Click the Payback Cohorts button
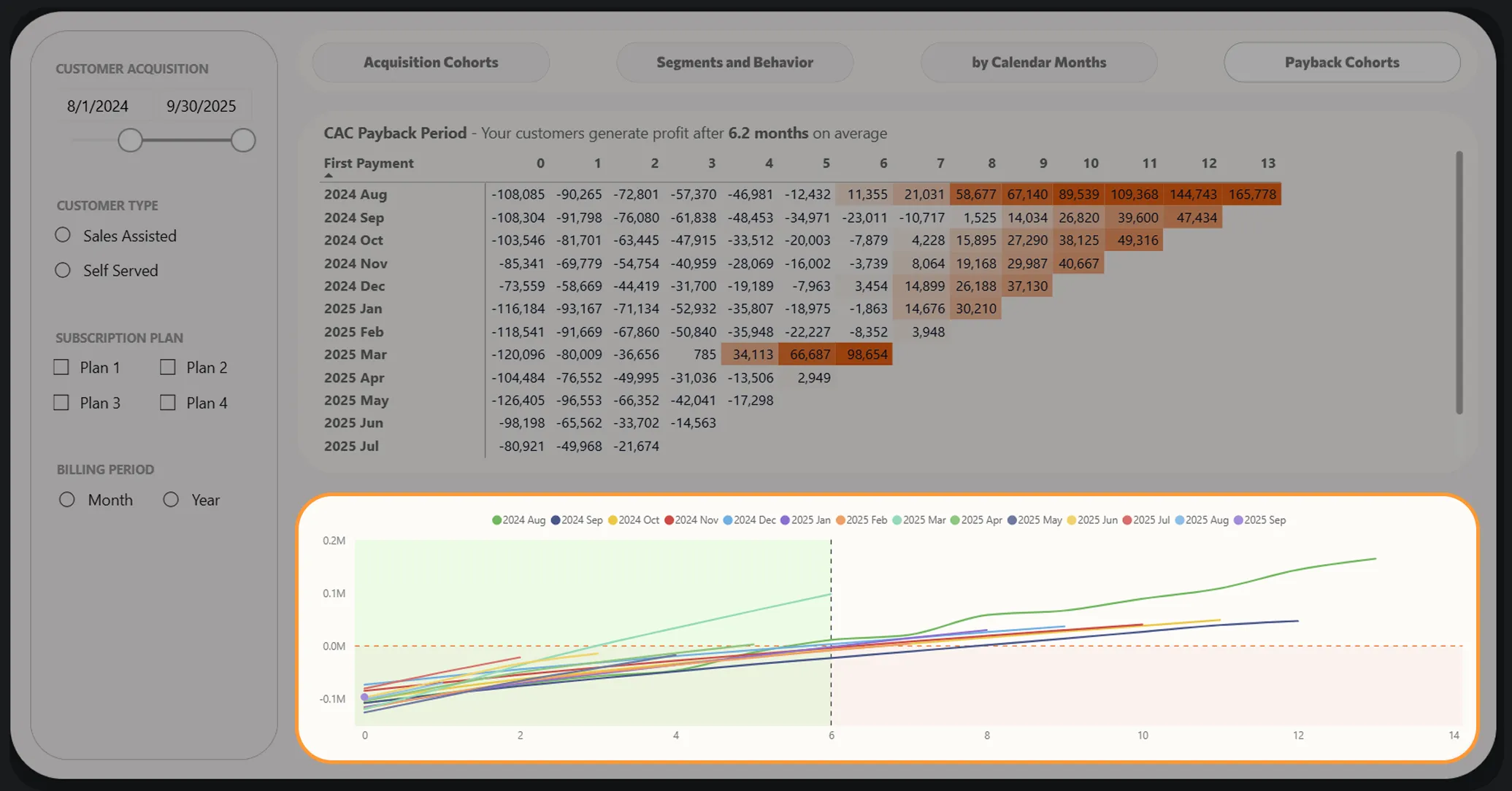 point(1342,62)
